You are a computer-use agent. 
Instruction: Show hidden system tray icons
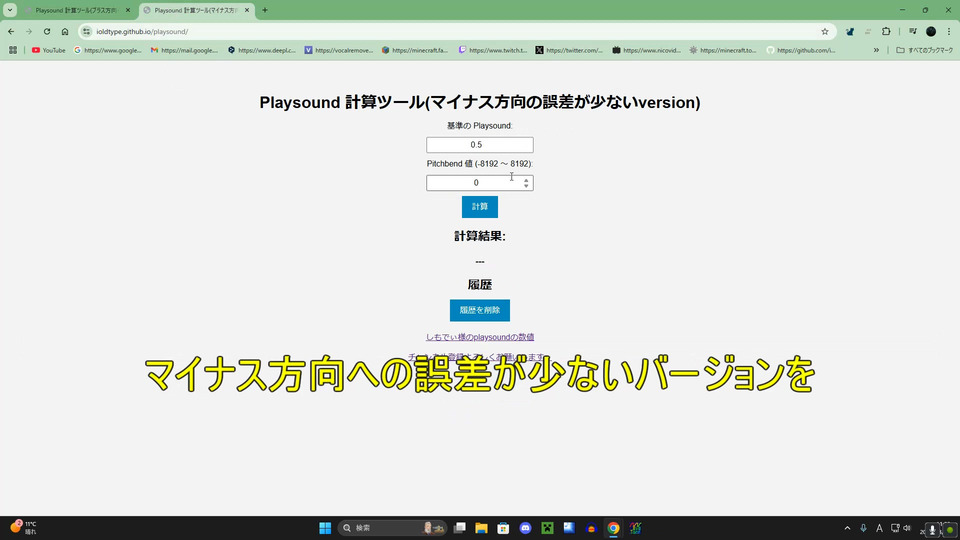pyautogui.click(x=847, y=528)
